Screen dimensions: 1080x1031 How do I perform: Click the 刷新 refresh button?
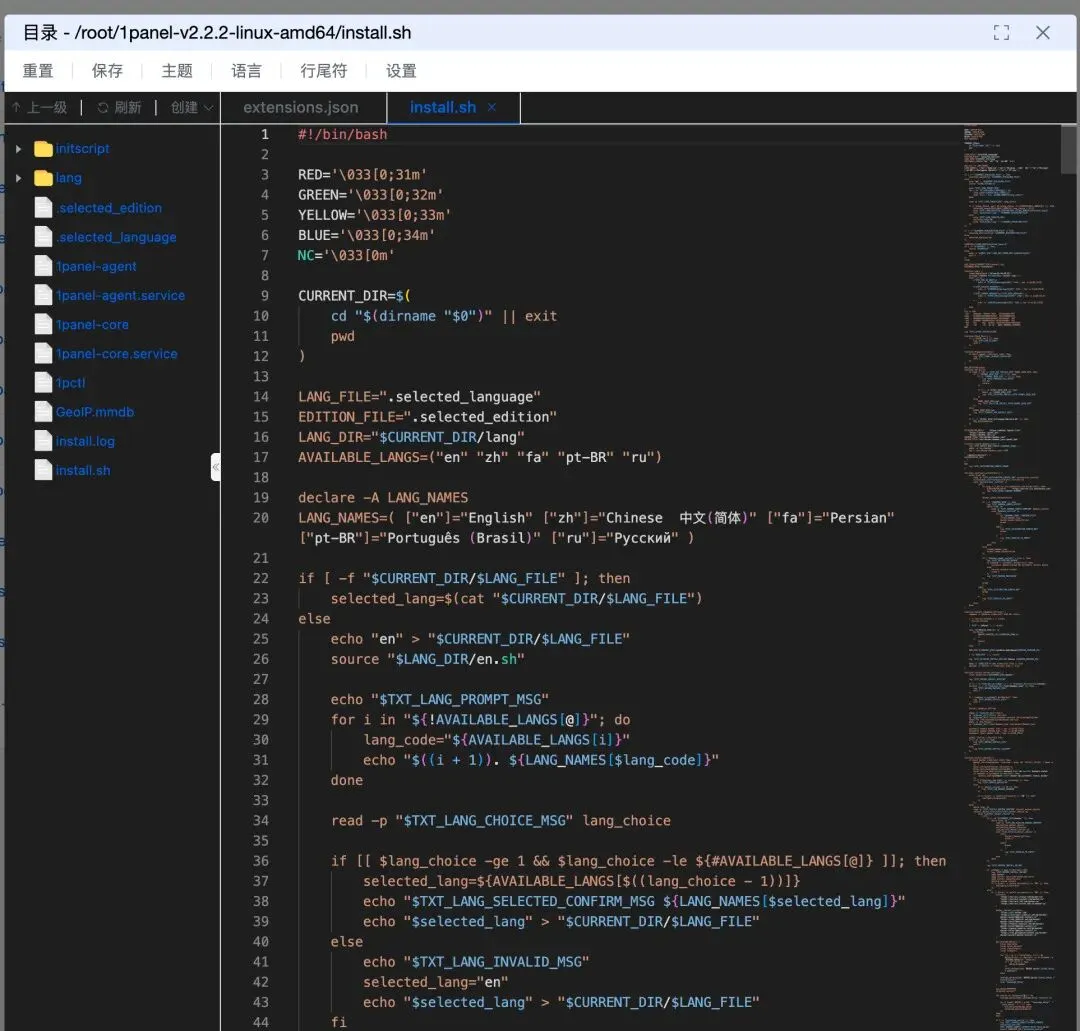(x=119, y=107)
